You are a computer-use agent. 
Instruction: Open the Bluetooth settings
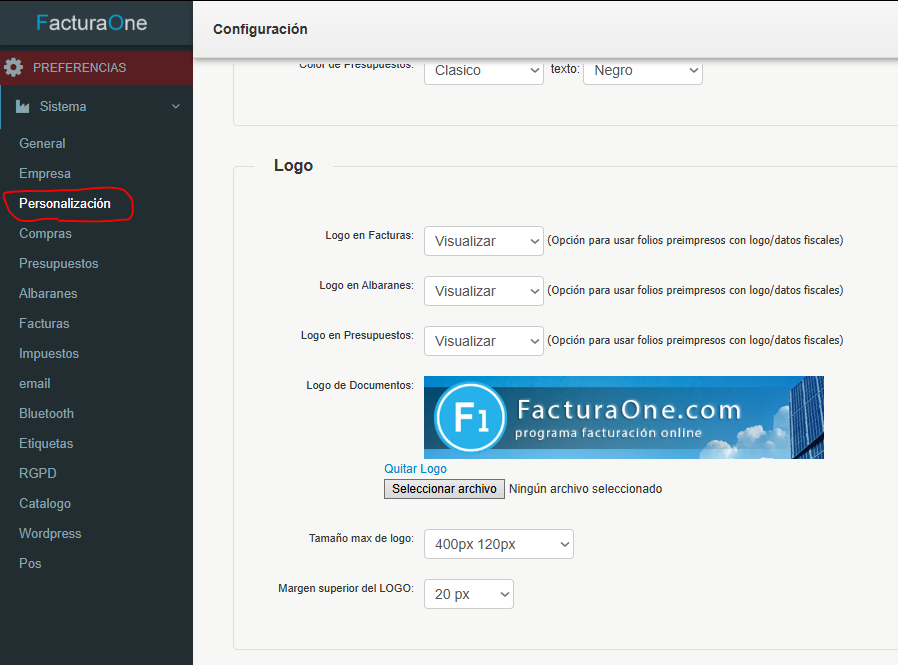coord(46,414)
